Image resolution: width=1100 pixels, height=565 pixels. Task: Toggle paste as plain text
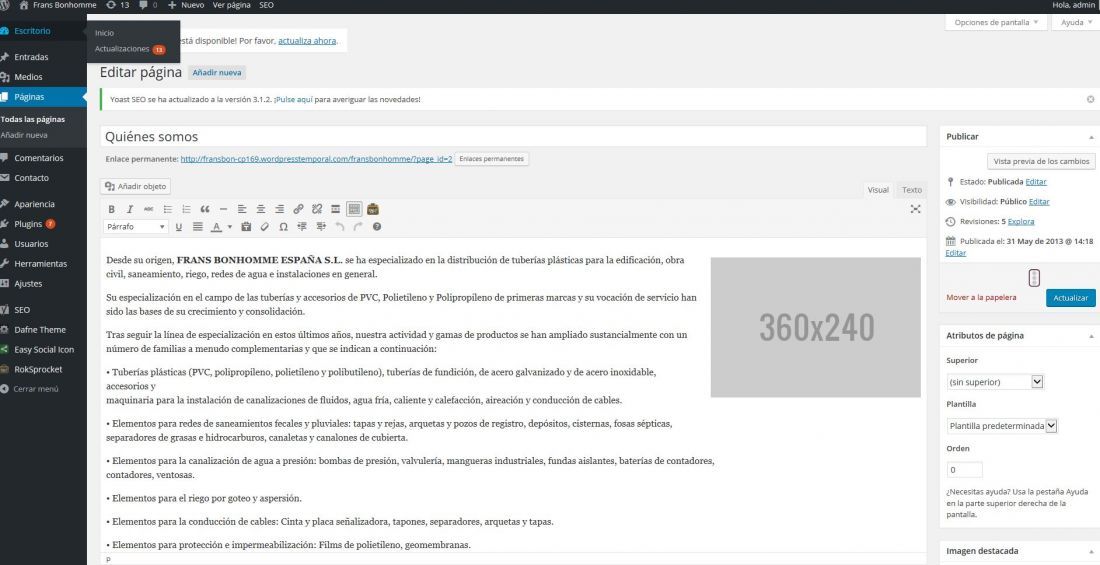246,227
